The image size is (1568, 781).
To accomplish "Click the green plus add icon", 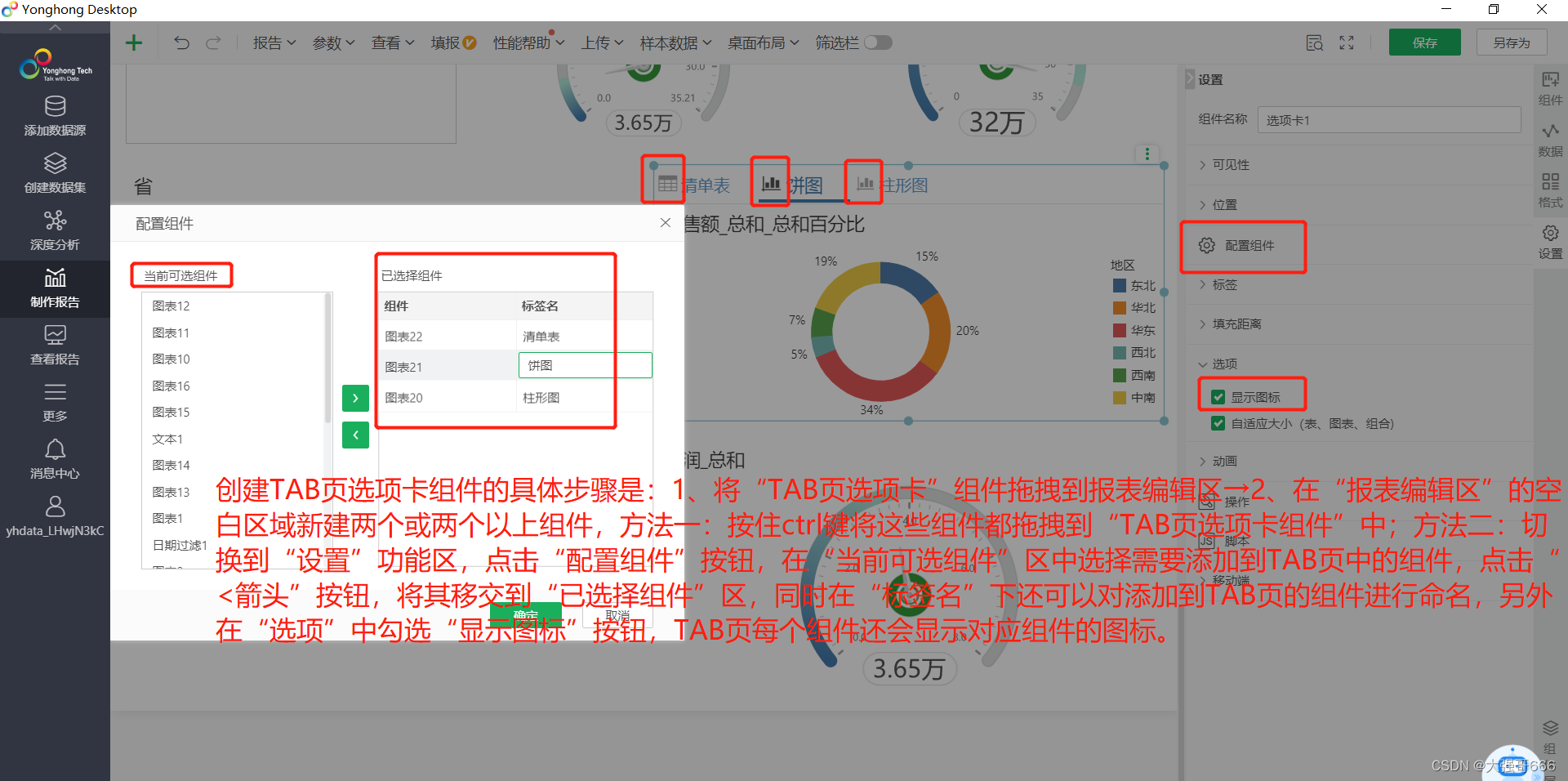I will (x=134, y=42).
